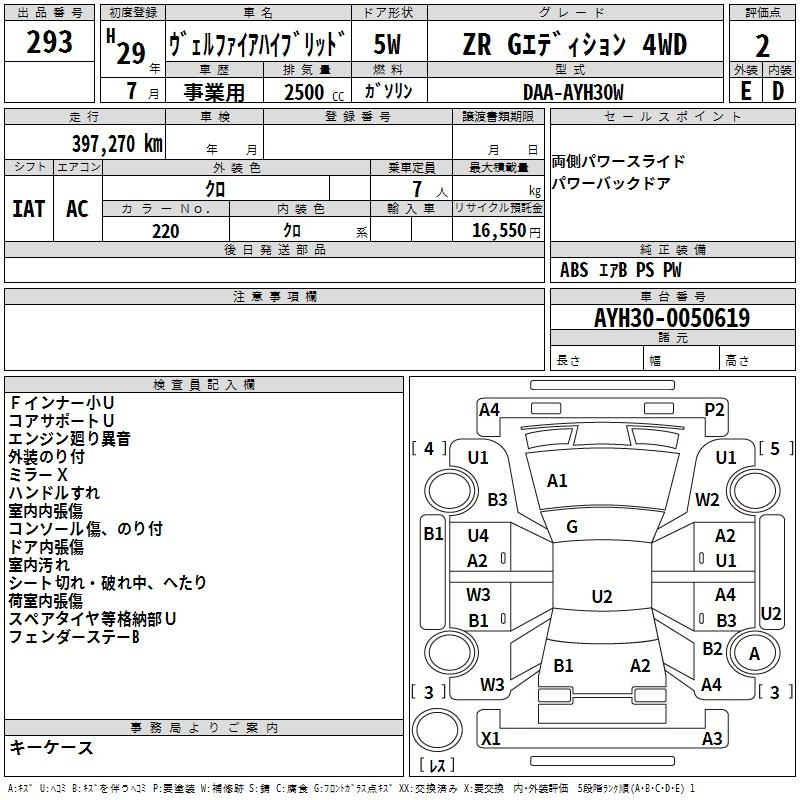The image size is (800, 800).
Task: Select the G mark on windshield
Action: point(571,527)
